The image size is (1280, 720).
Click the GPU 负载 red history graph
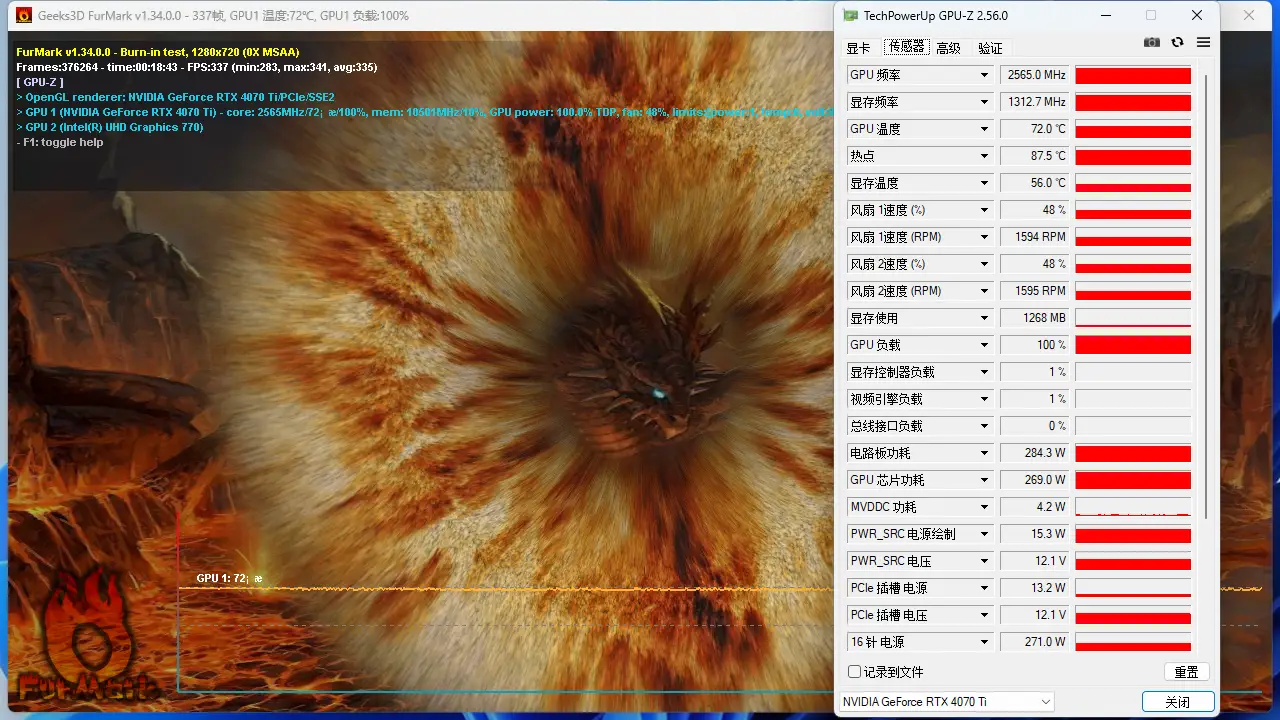[x=1133, y=345]
